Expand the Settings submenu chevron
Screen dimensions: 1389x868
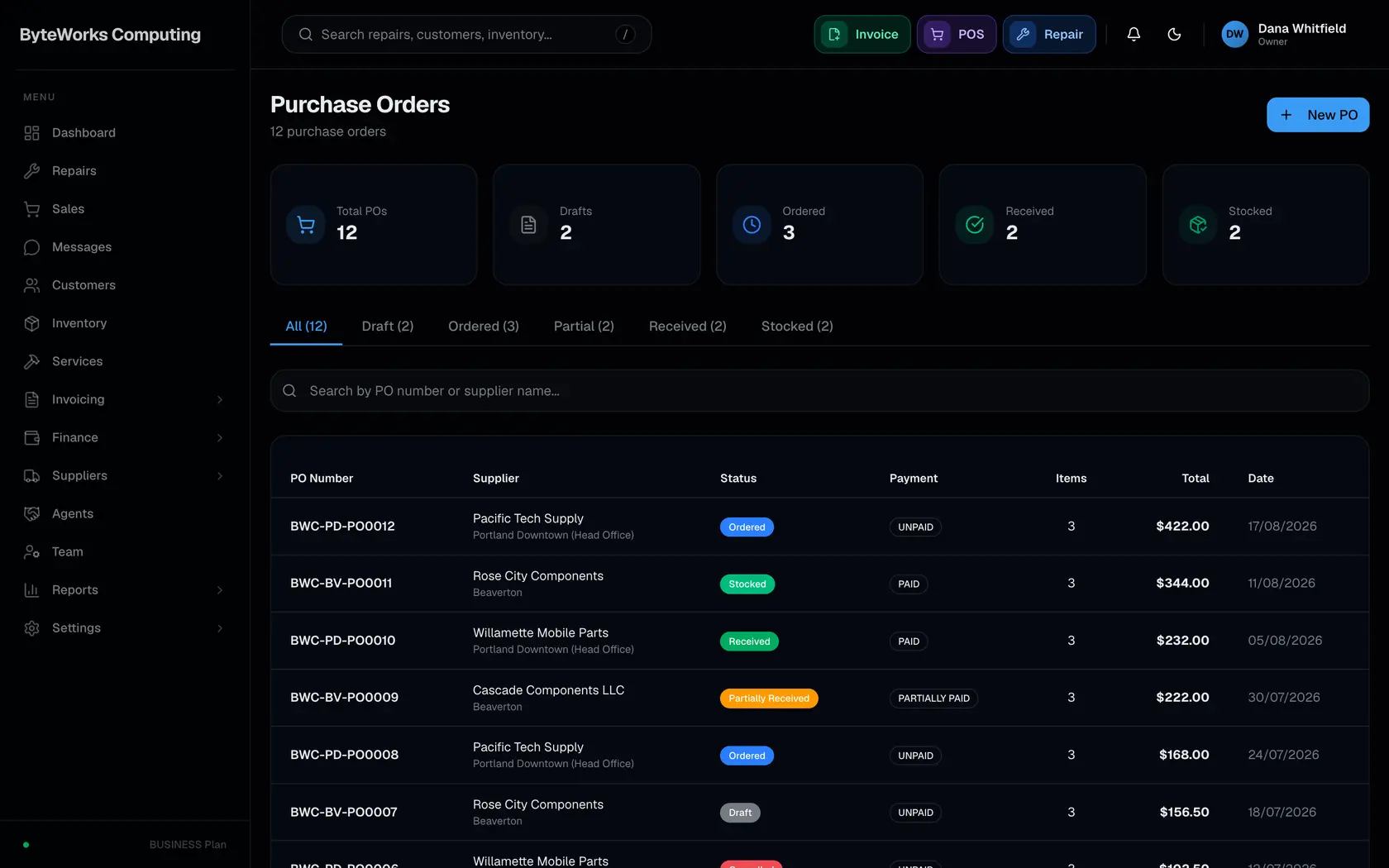(220, 628)
